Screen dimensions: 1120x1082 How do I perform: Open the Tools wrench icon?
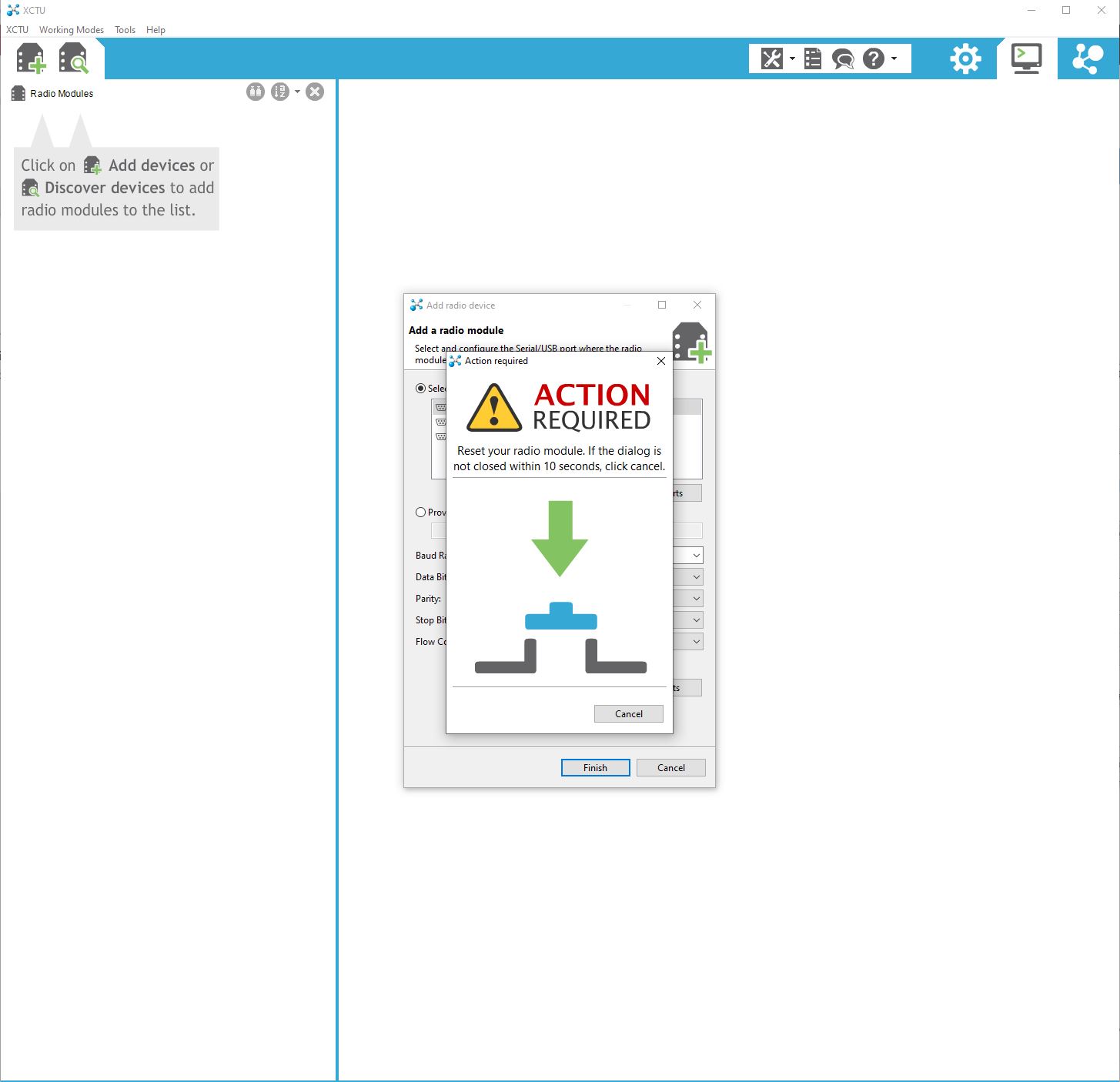pos(772,58)
